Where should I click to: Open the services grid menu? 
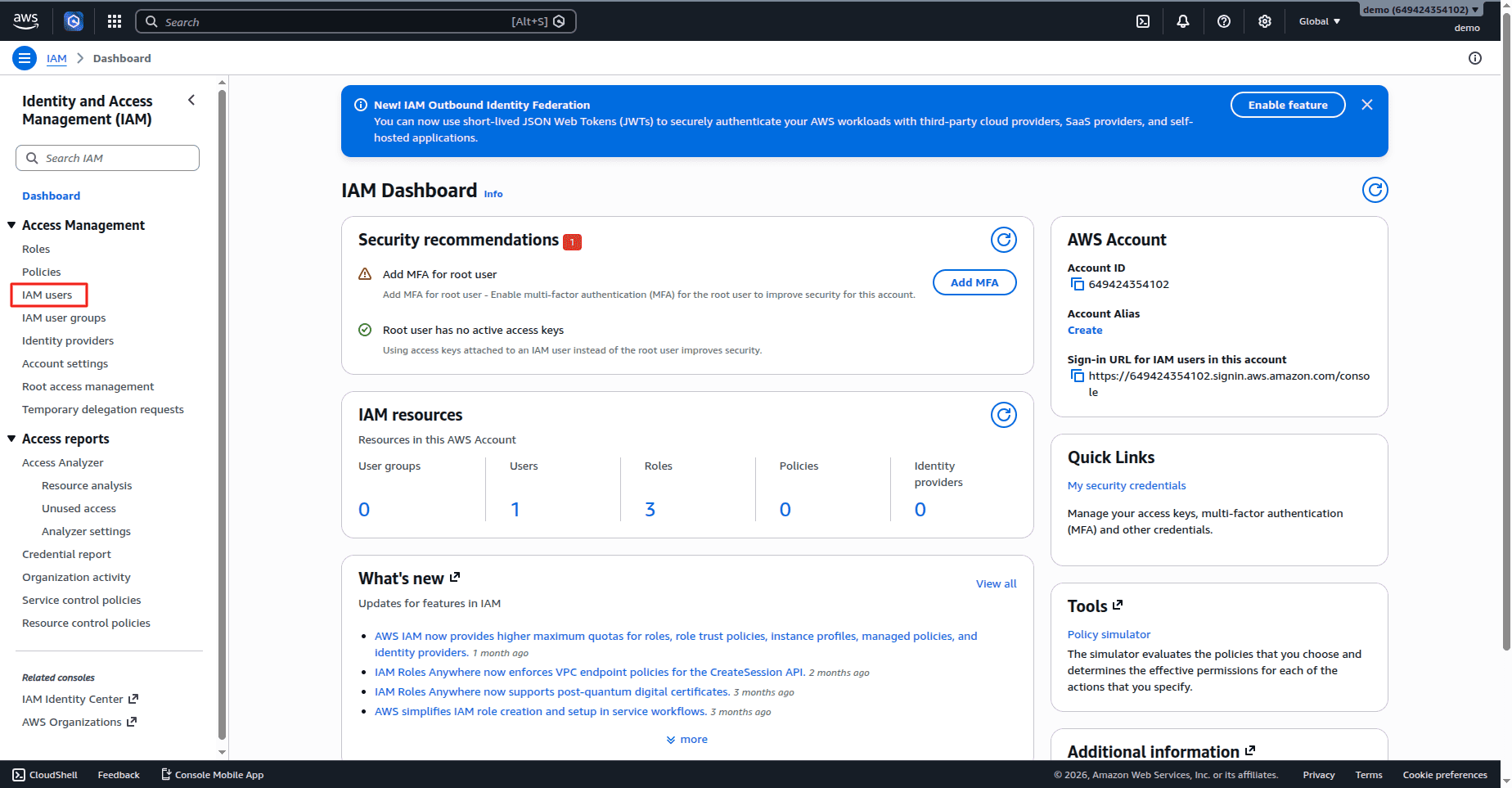coord(115,21)
